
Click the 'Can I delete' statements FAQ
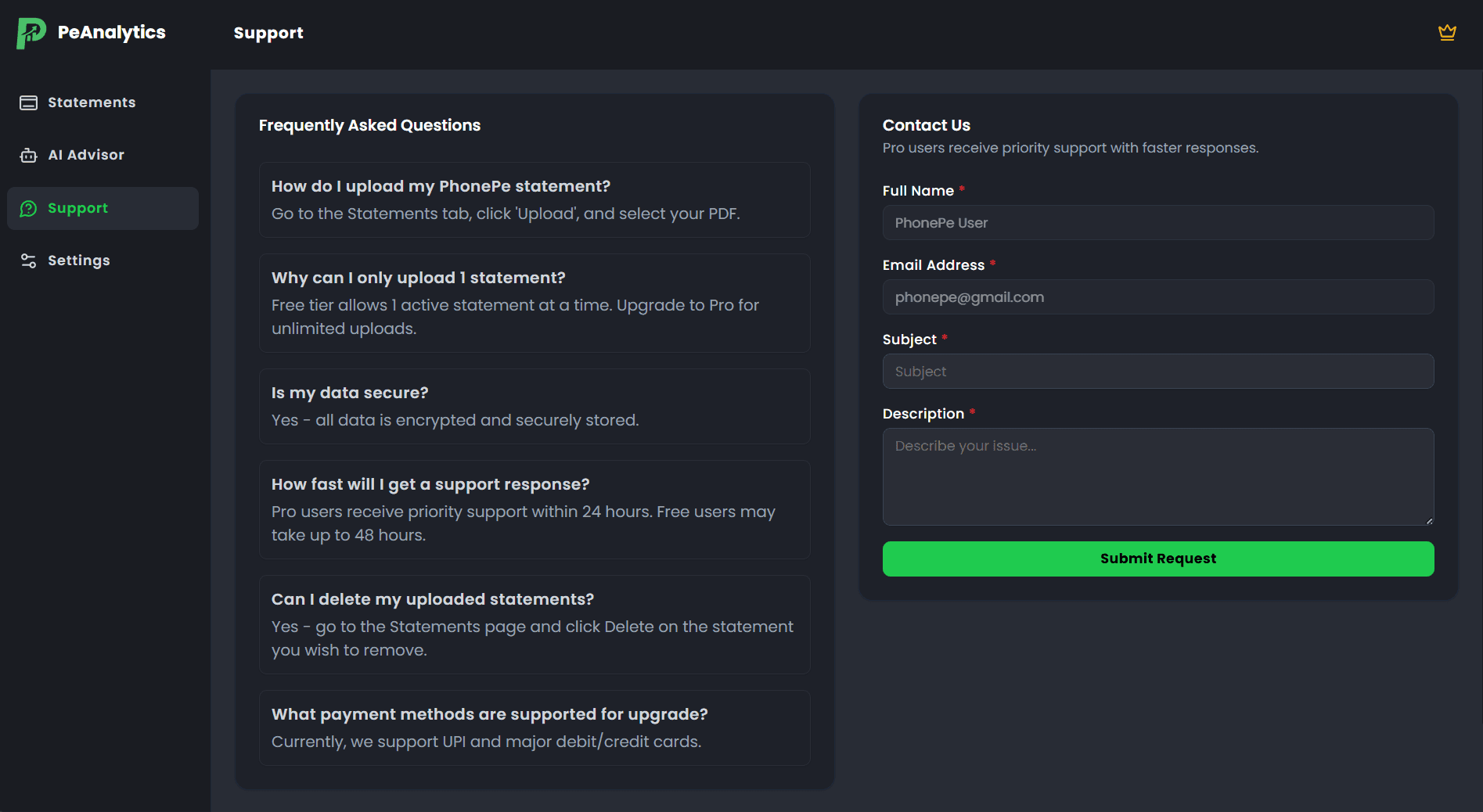535,624
